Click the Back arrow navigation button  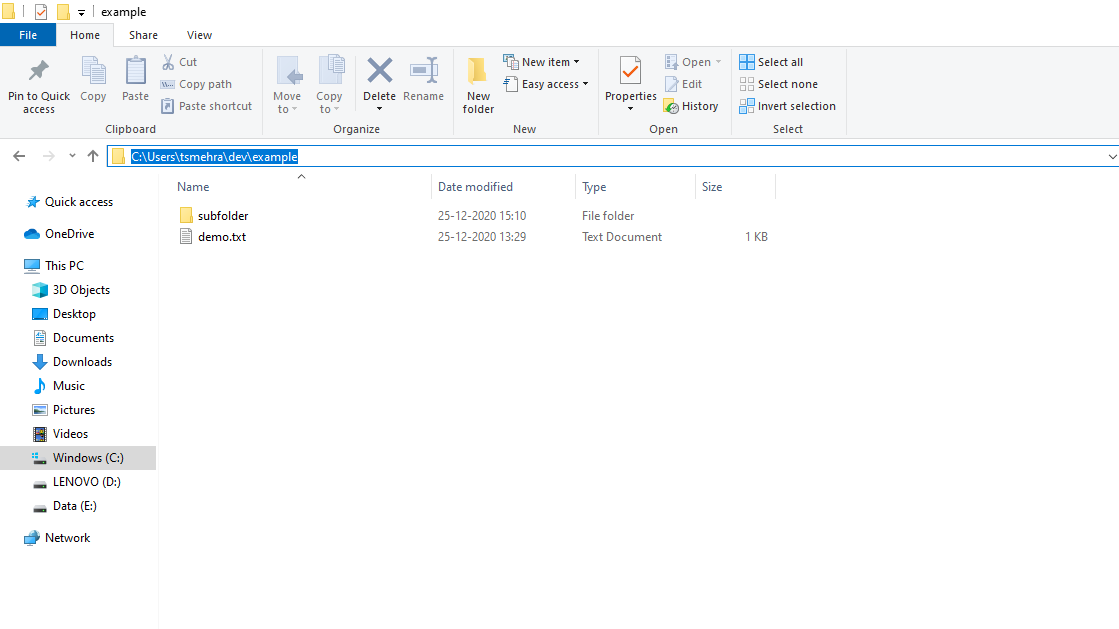19,156
